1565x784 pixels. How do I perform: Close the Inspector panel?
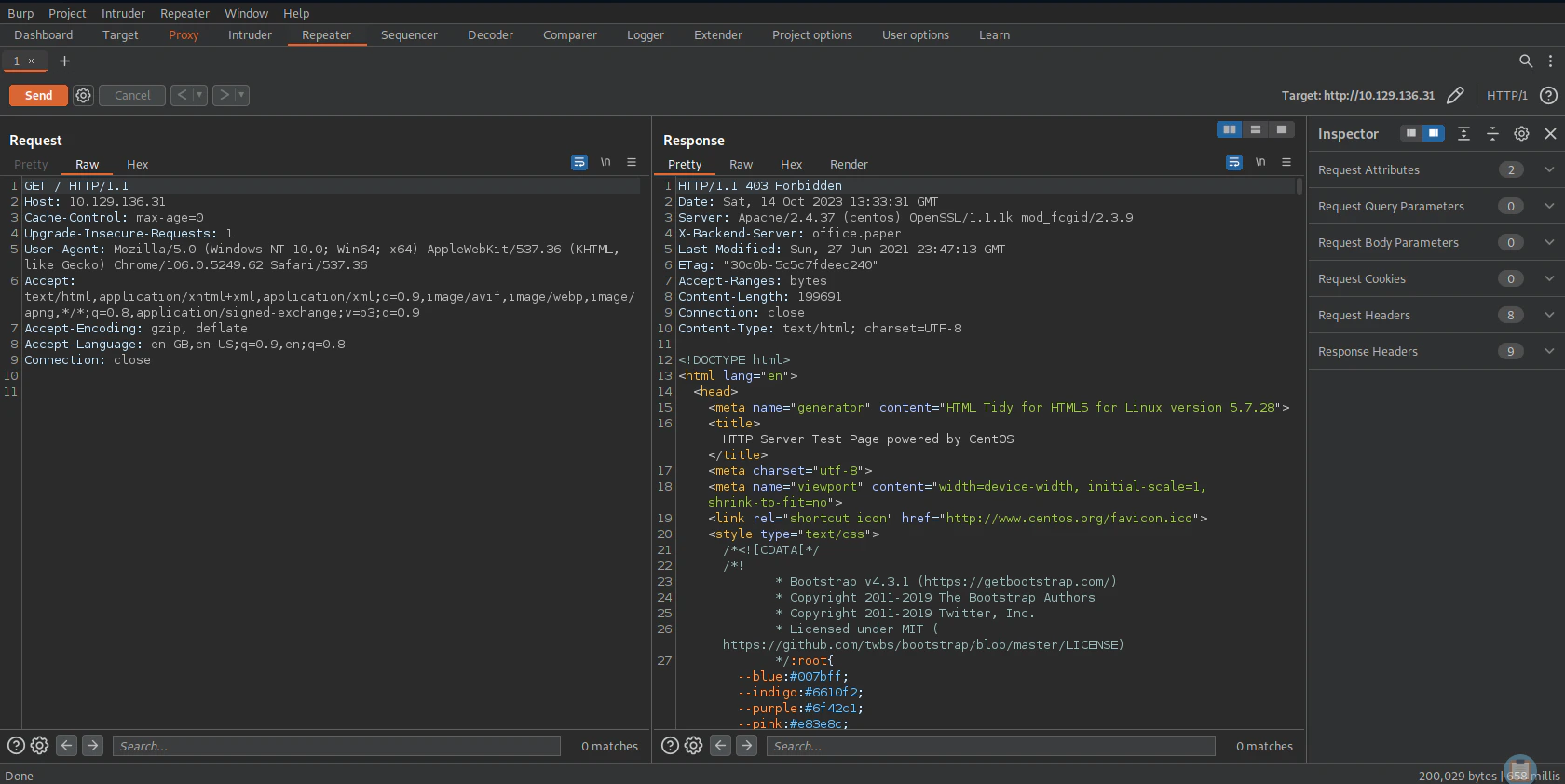(1550, 134)
